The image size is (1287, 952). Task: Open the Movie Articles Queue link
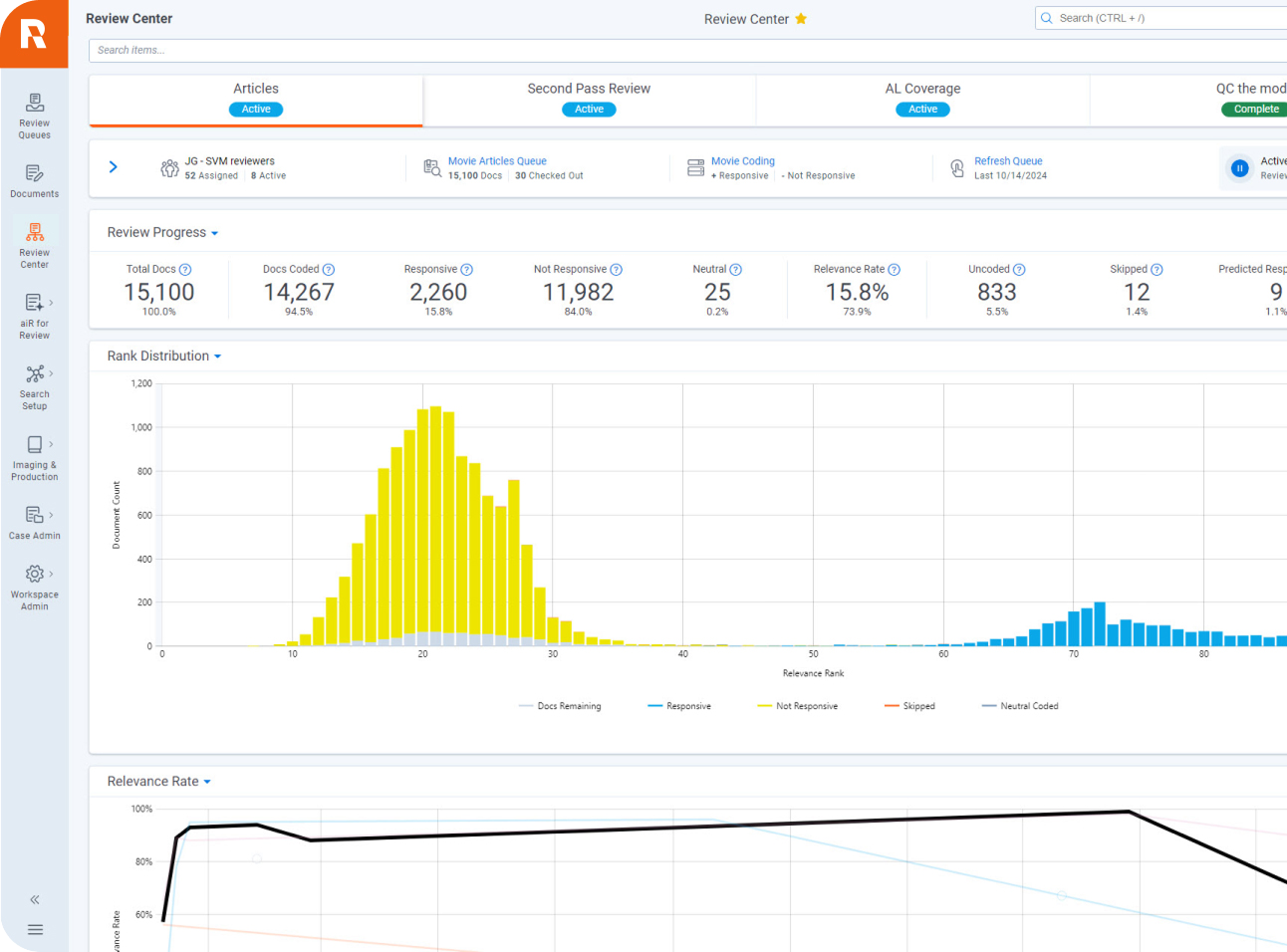(497, 161)
